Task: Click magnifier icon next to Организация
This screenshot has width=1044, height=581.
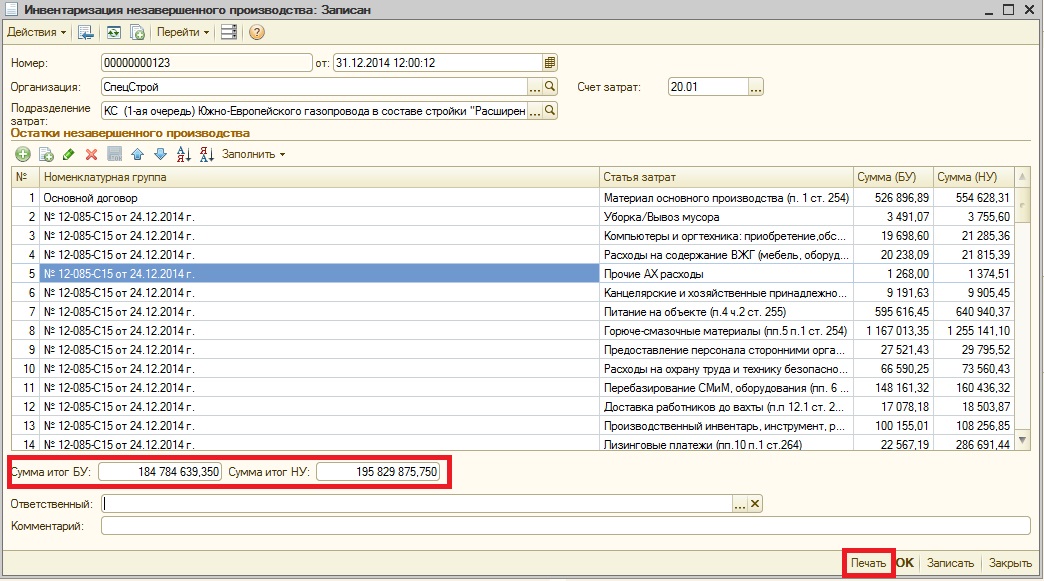Action: [549, 87]
